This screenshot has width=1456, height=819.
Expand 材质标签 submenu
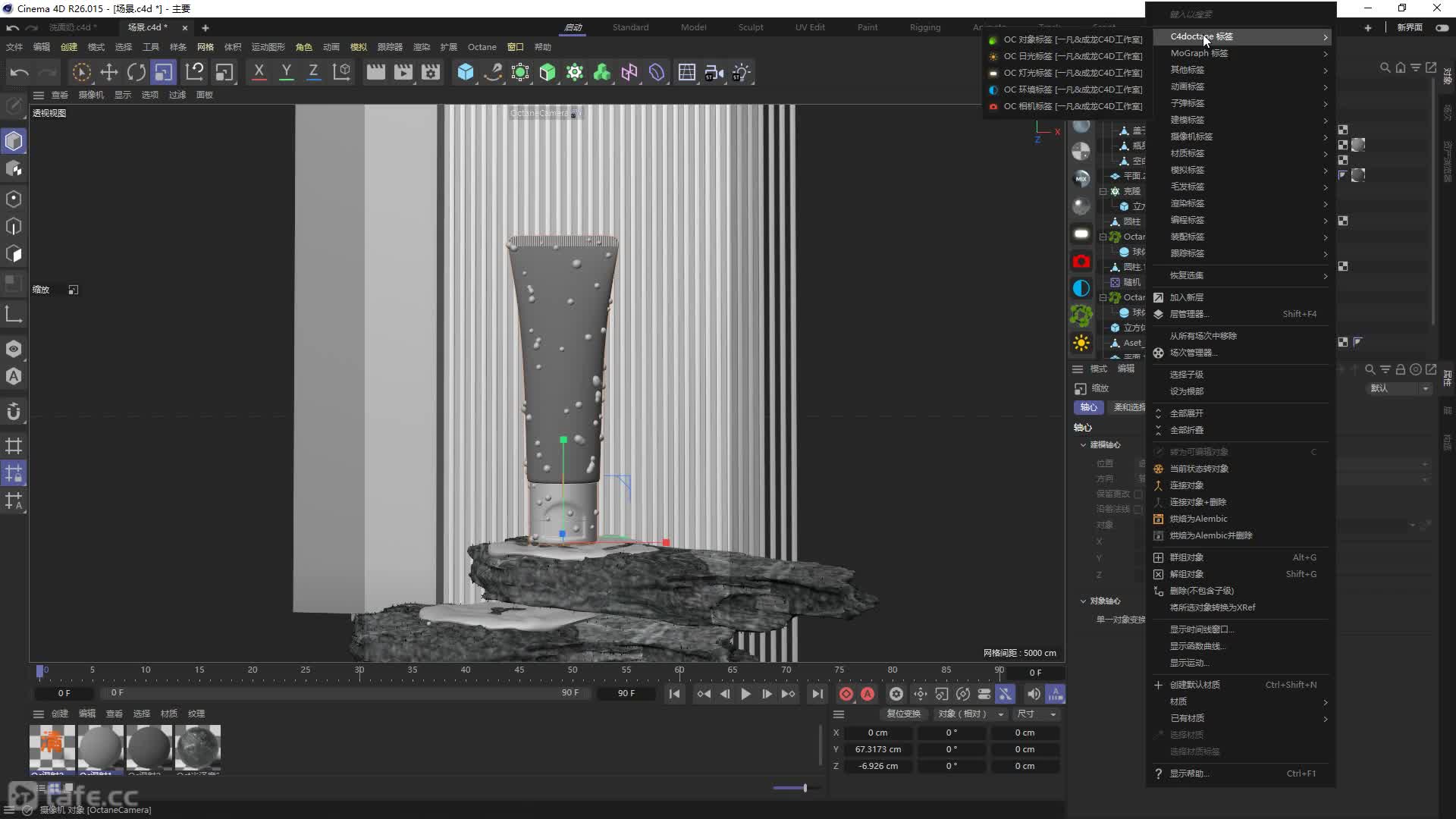pos(1241,153)
